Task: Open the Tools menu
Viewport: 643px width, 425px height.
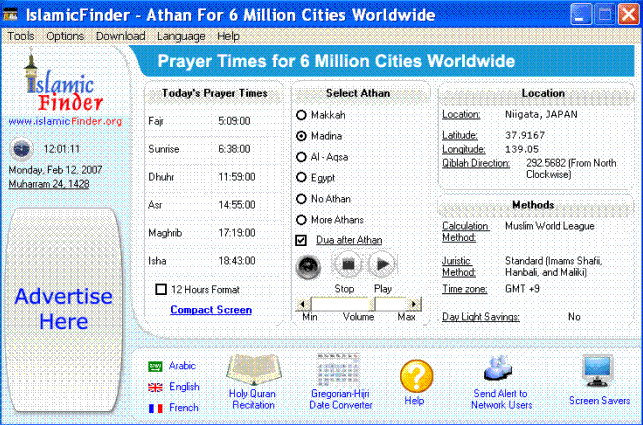Action: pos(21,36)
